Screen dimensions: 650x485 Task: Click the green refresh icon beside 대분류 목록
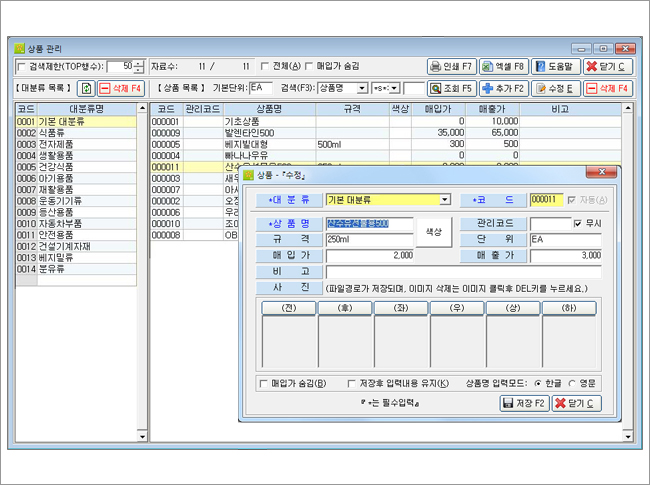point(86,88)
